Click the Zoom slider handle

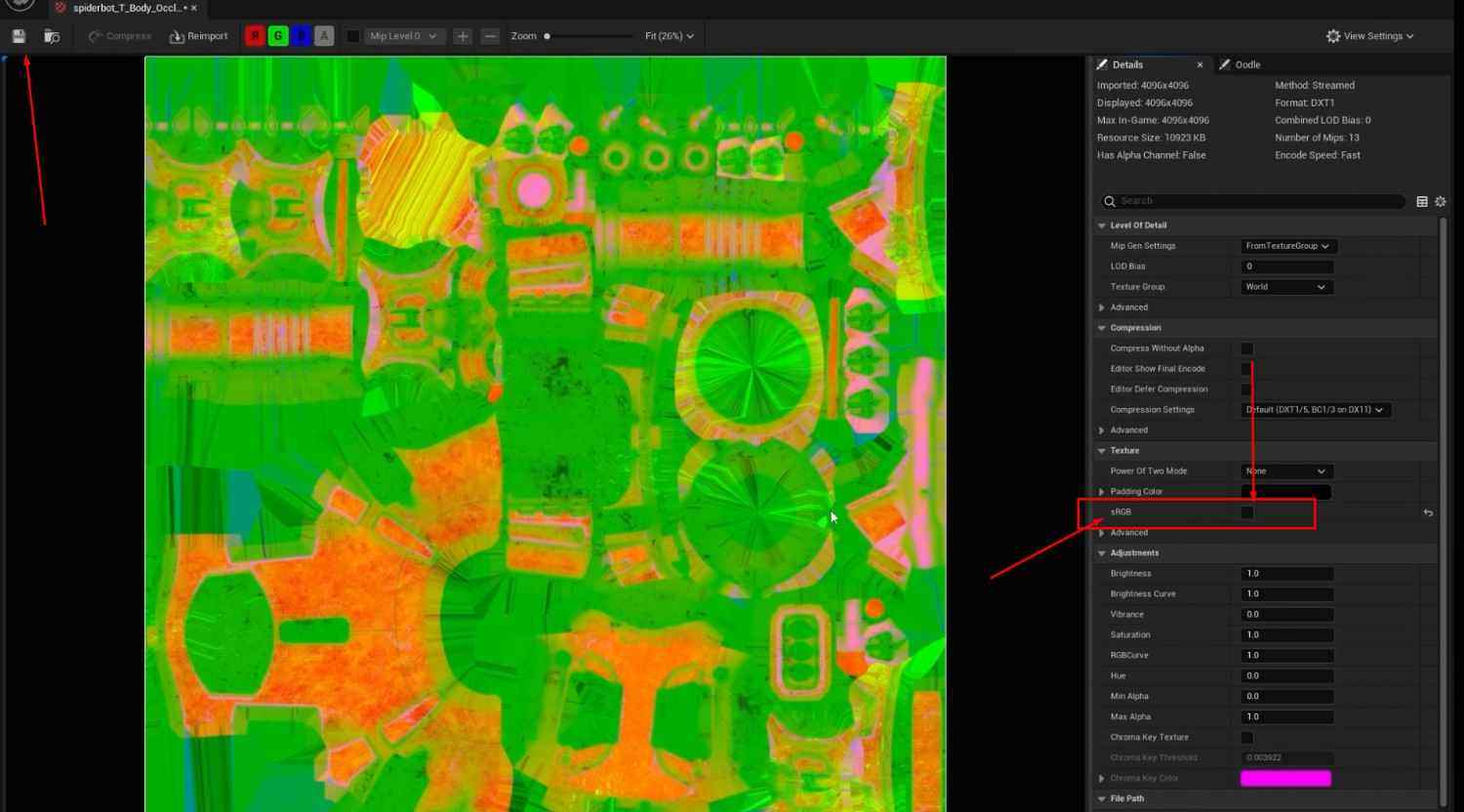tap(547, 36)
